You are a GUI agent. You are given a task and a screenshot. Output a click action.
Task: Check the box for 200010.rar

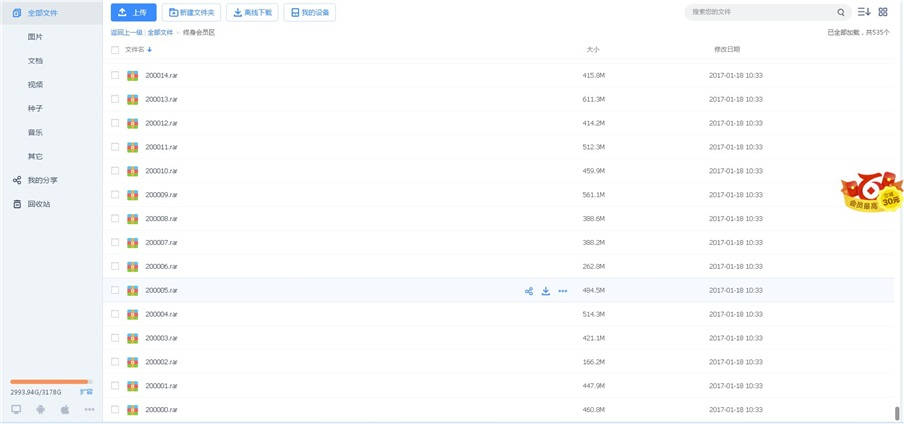click(x=115, y=171)
